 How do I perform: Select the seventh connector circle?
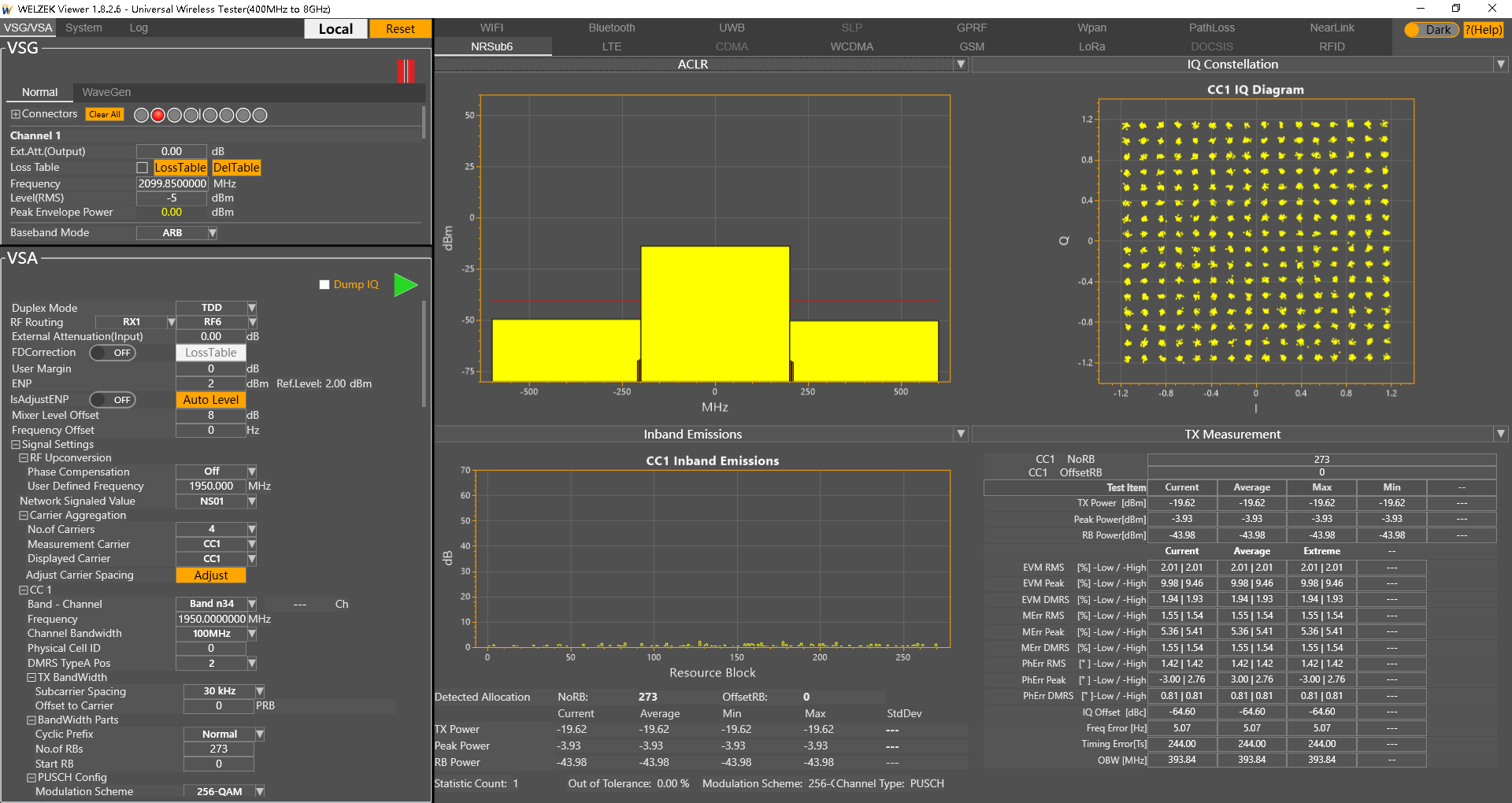[x=243, y=115]
